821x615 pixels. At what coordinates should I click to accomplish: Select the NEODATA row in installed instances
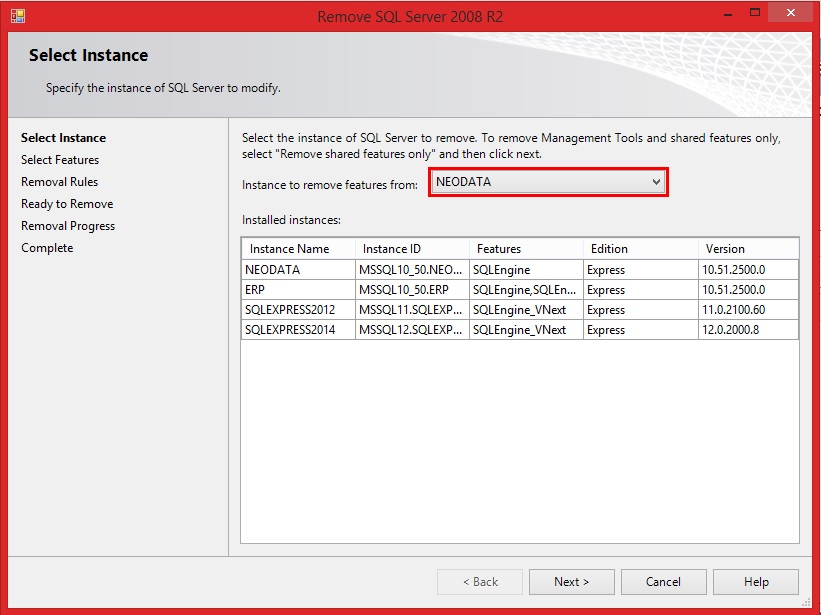pyautogui.click(x=520, y=270)
